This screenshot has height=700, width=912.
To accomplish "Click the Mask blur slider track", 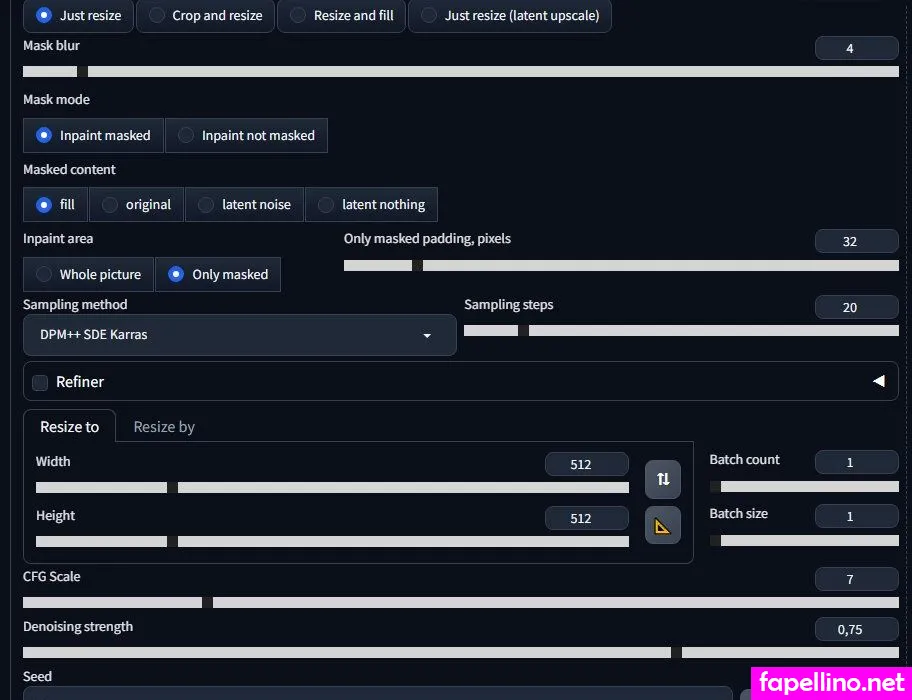I will [x=461, y=72].
